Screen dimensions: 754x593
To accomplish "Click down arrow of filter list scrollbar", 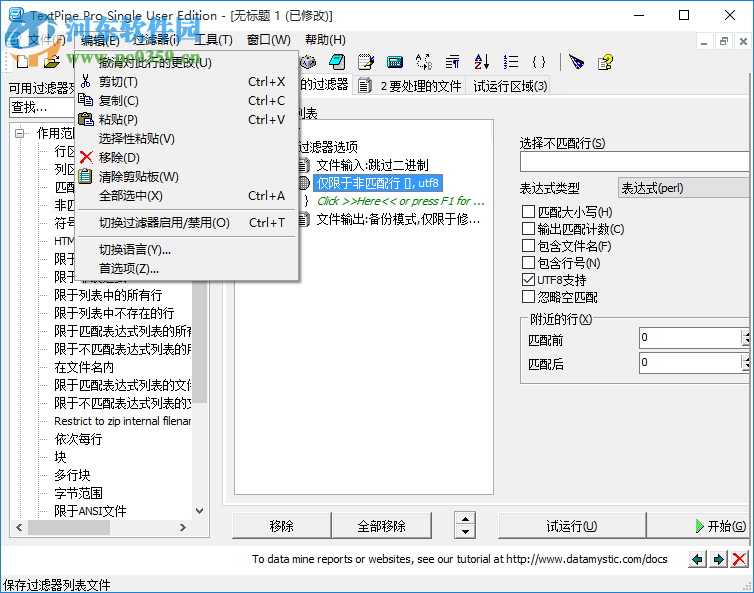I will [x=200, y=511].
